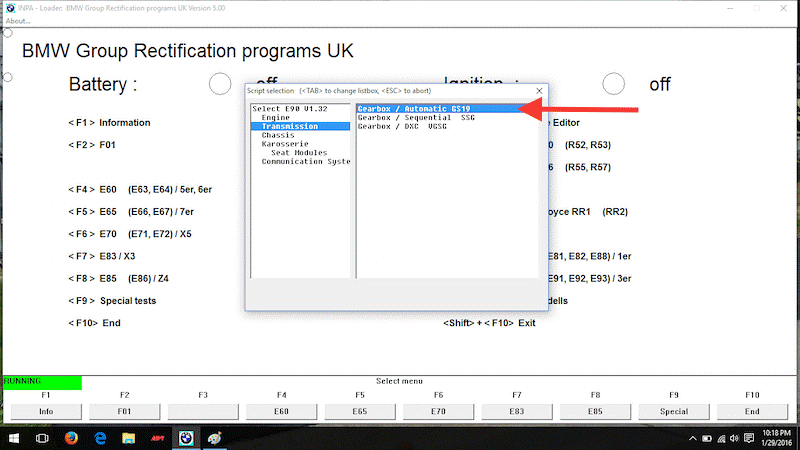The height and width of the screenshot is (450, 800).
Task: Open Firefox from the taskbar
Action: click(71, 438)
